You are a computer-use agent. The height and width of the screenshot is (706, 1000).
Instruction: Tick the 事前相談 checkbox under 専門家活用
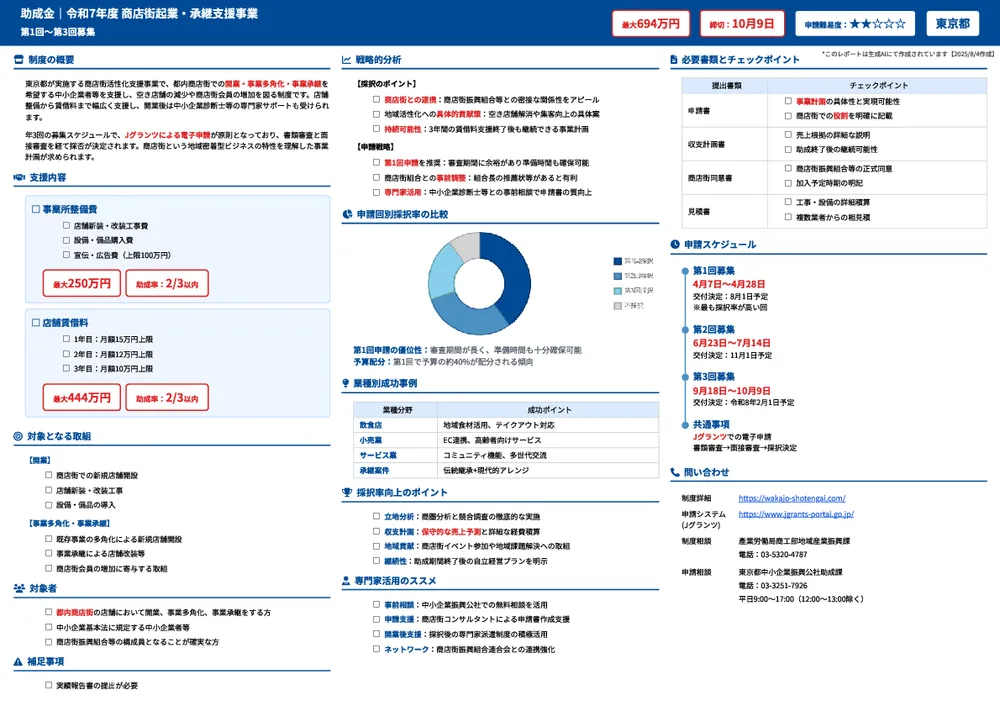(376, 604)
